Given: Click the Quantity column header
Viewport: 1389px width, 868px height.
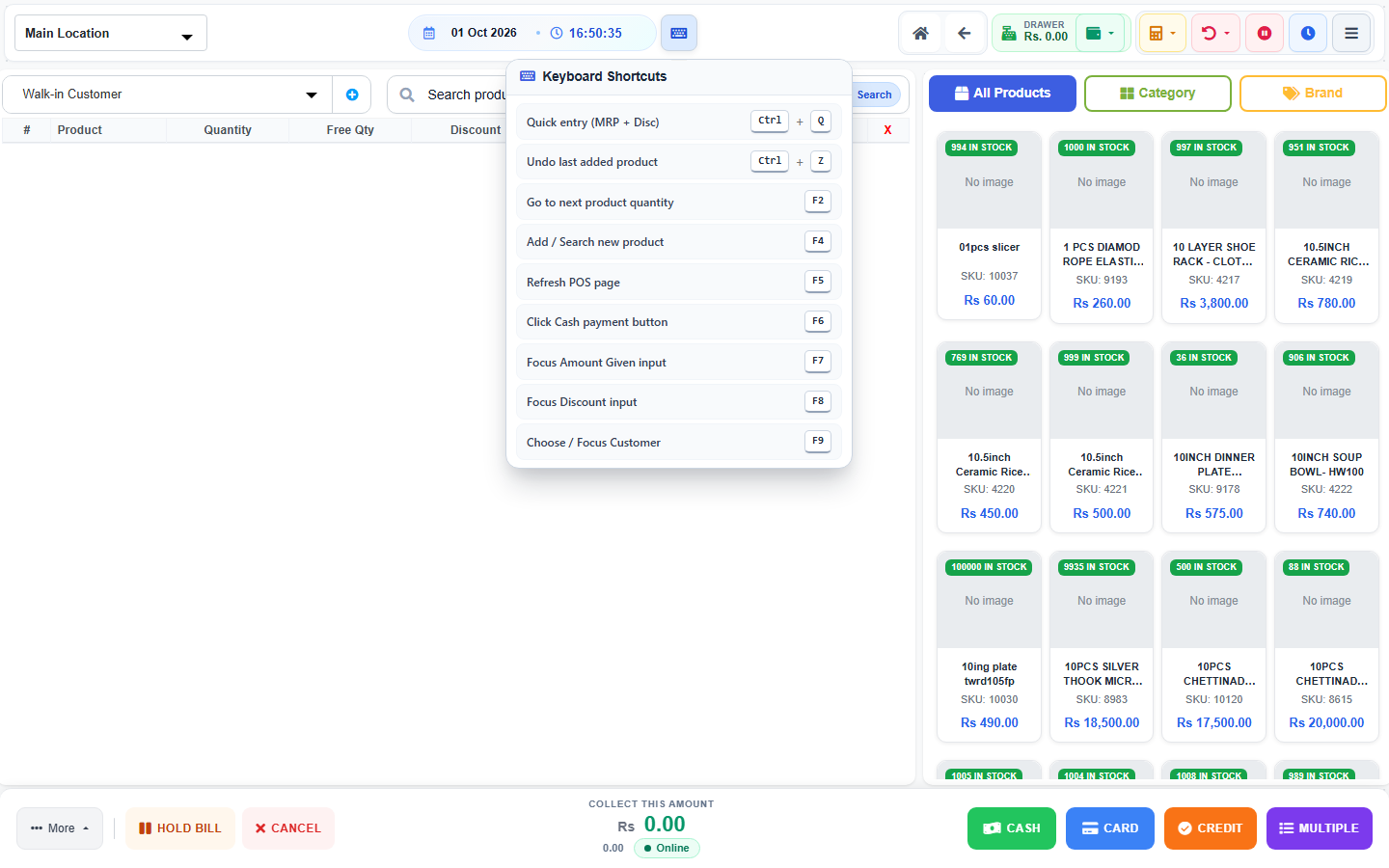Looking at the screenshot, I should (x=228, y=130).
